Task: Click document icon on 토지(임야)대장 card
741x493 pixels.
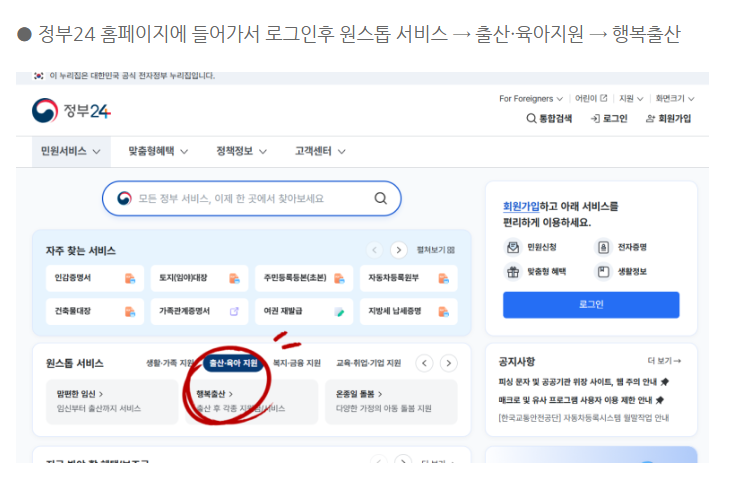Action: tap(234, 278)
